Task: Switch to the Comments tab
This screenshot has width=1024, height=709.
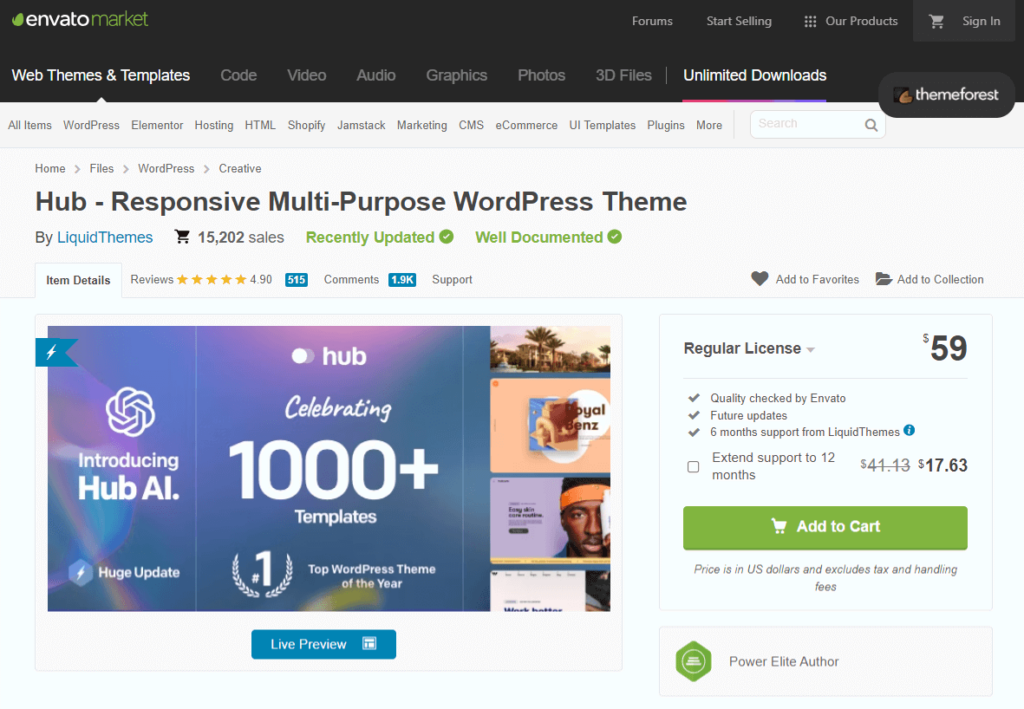Action: [x=351, y=279]
